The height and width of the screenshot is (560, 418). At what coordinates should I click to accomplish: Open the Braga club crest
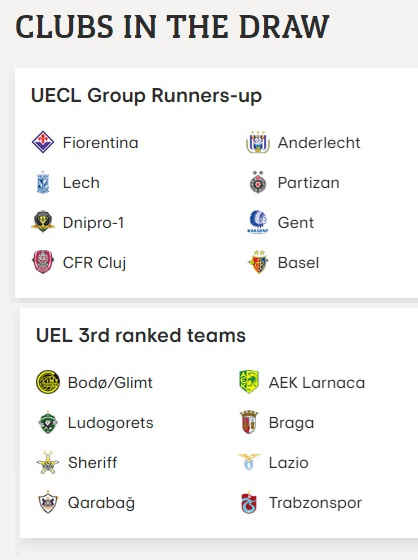tap(249, 422)
